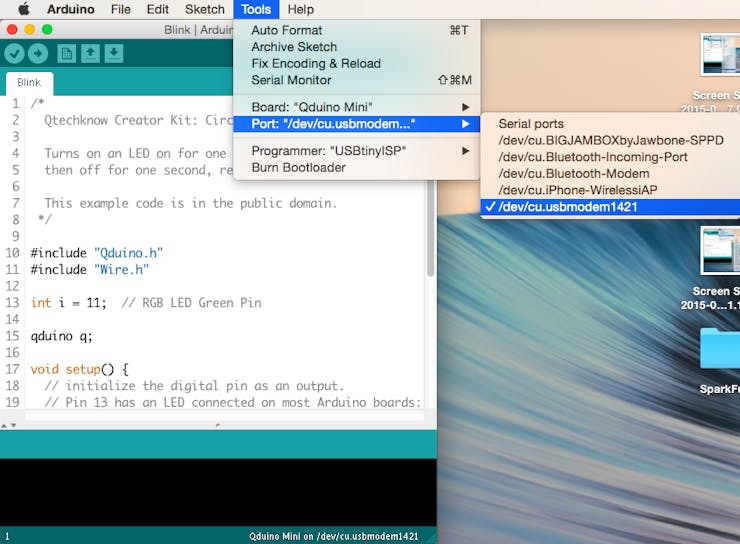Screen dimensions: 740x544
Task: Click the New sketch icon
Action: 67,53
